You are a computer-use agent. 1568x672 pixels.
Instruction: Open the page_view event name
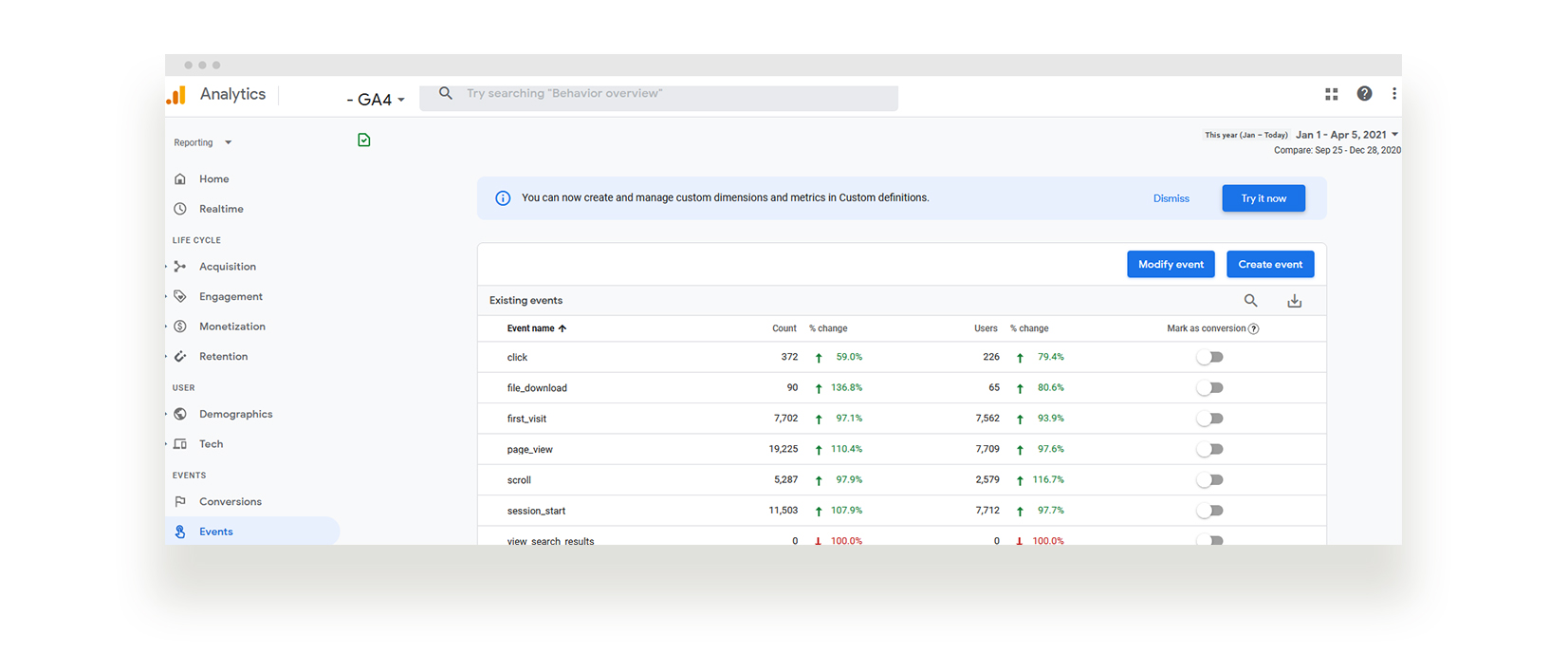click(529, 450)
